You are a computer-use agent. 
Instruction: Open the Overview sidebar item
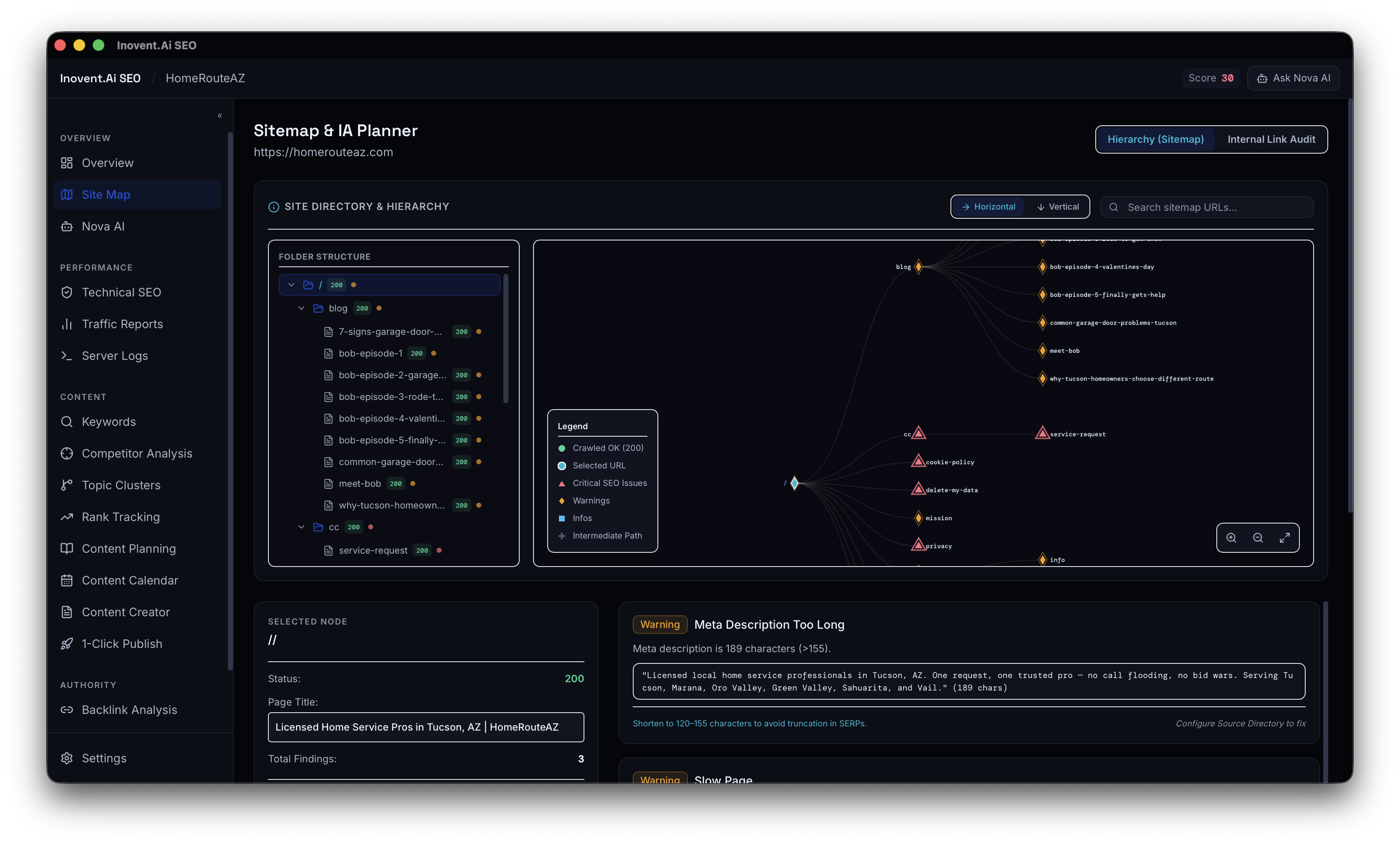coord(136,162)
